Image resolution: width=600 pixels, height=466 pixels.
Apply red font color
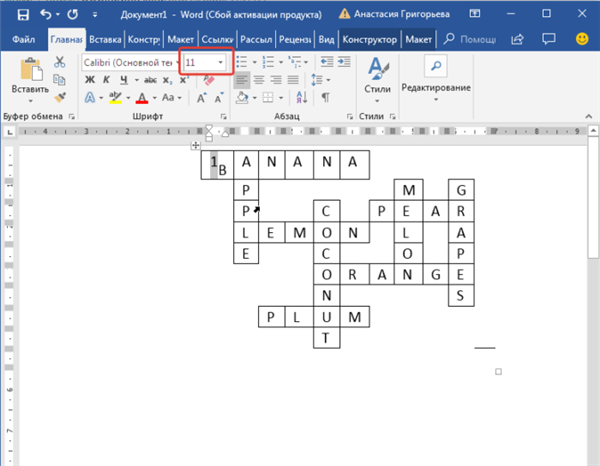tap(142, 98)
